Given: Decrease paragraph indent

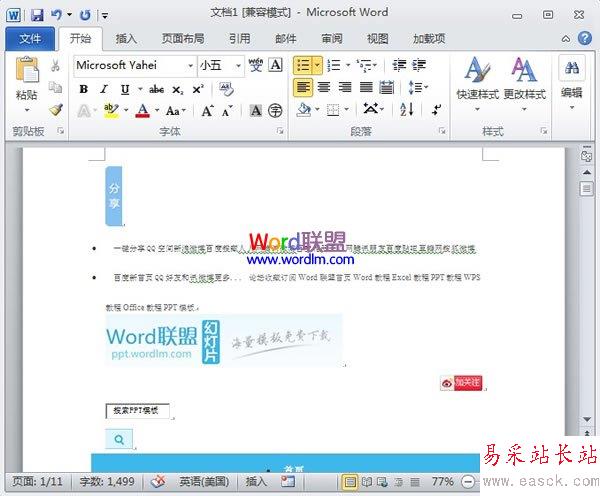Looking at the screenshot, I should coord(399,65).
